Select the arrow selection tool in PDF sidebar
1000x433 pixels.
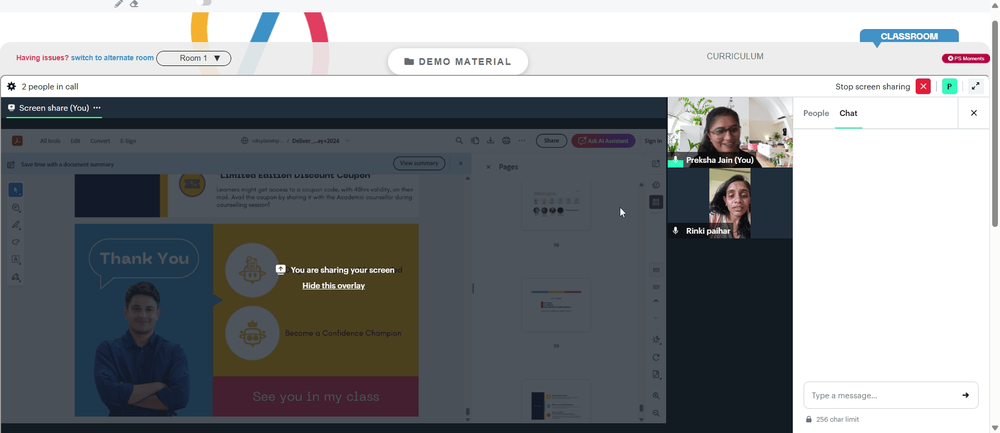click(16, 190)
